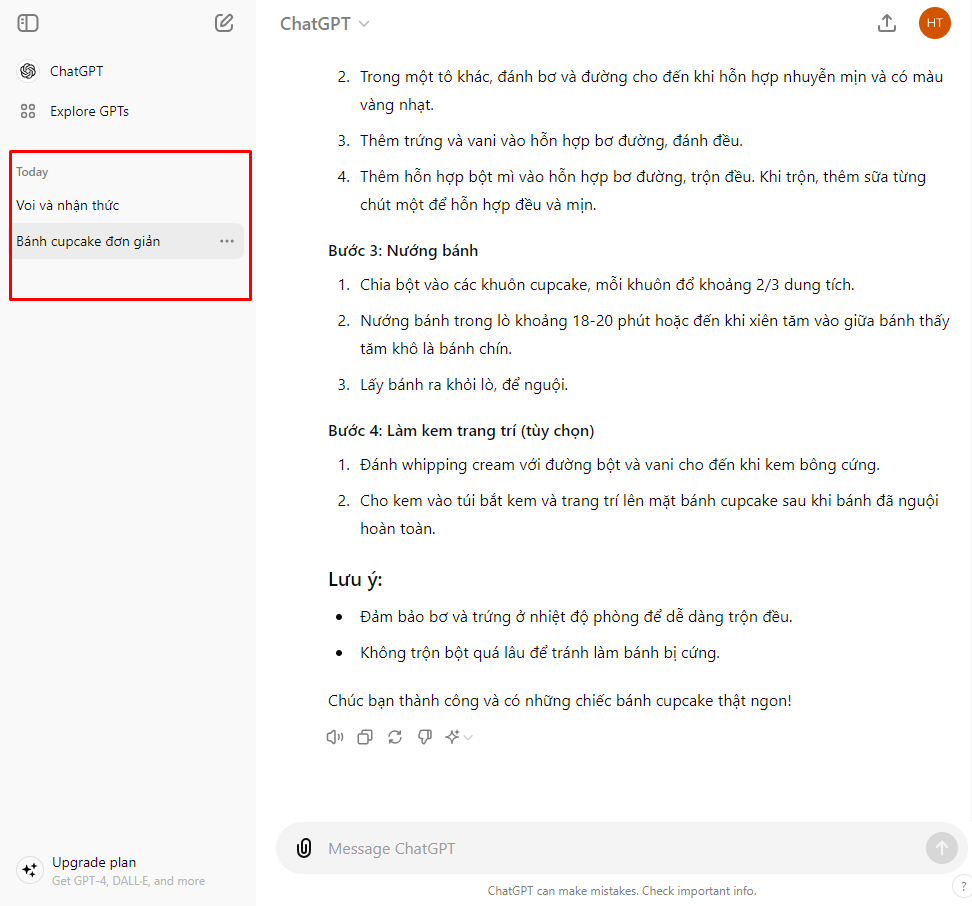Select the 'Bánh cupcake đơn giản' conversation

click(x=126, y=241)
